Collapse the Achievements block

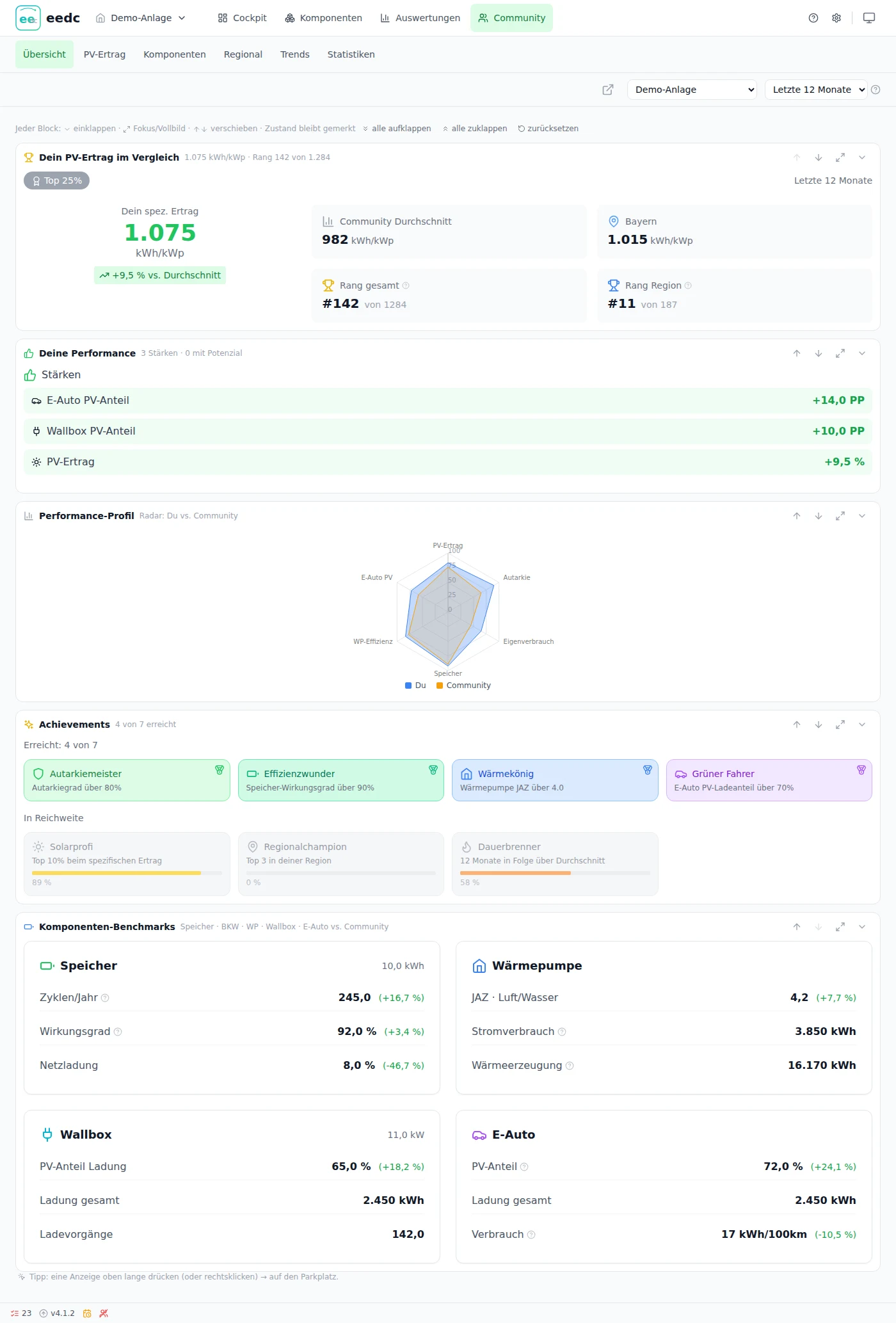click(x=862, y=725)
